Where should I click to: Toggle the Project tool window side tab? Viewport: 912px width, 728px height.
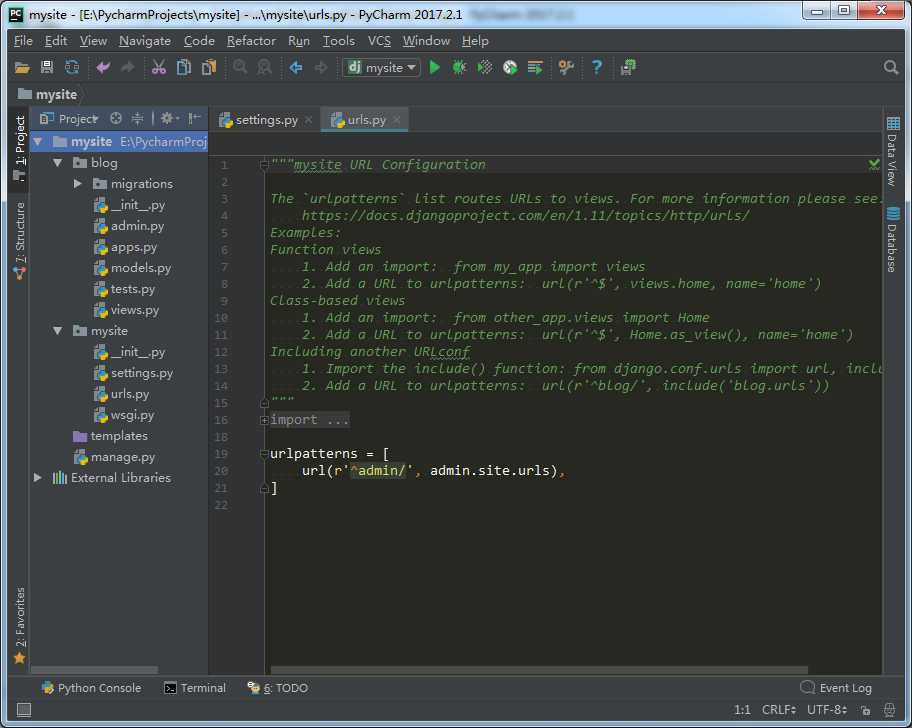[x=19, y=148]
